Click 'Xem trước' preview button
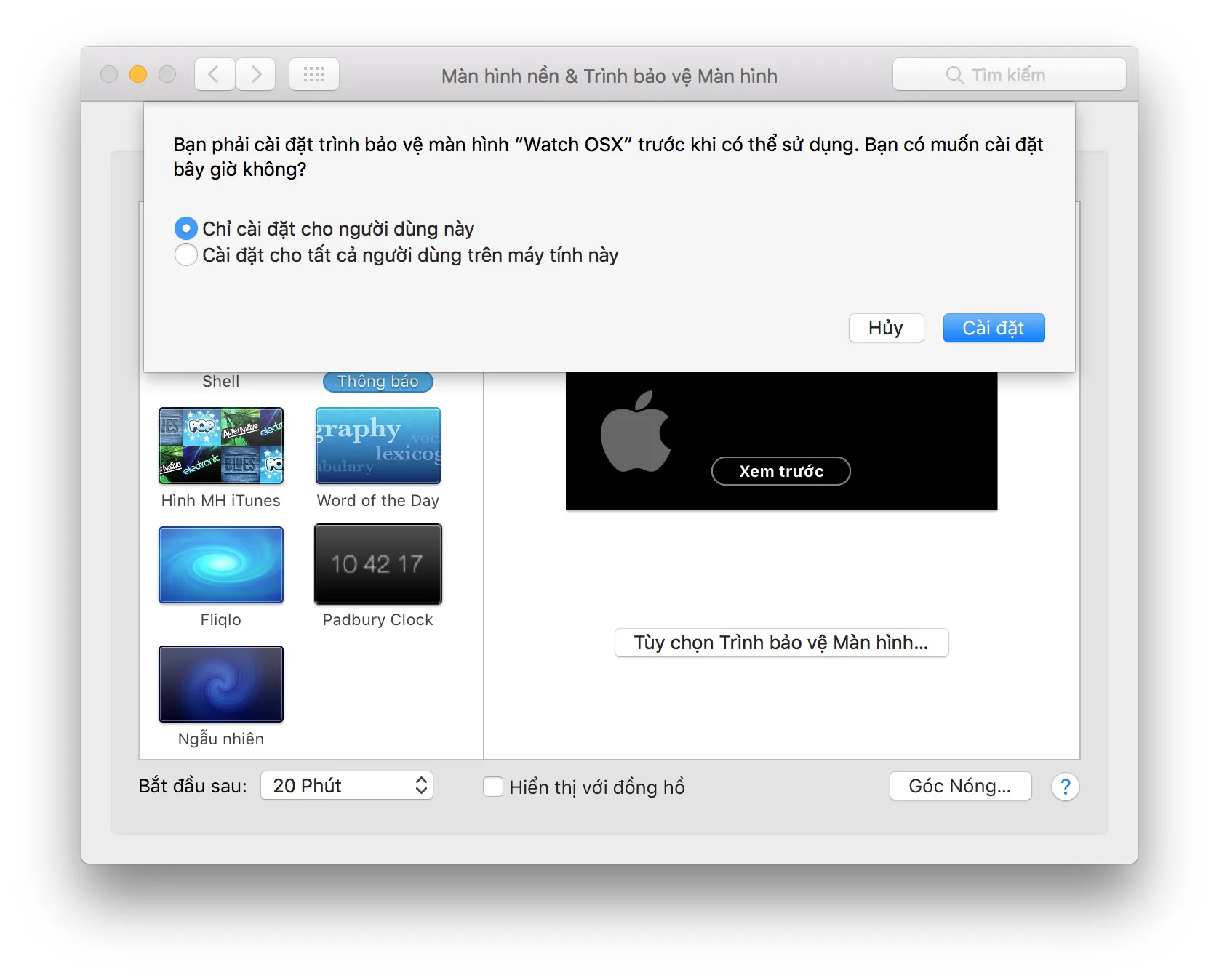The width and height of the screenshot is (1219, 980). point(781,471)
